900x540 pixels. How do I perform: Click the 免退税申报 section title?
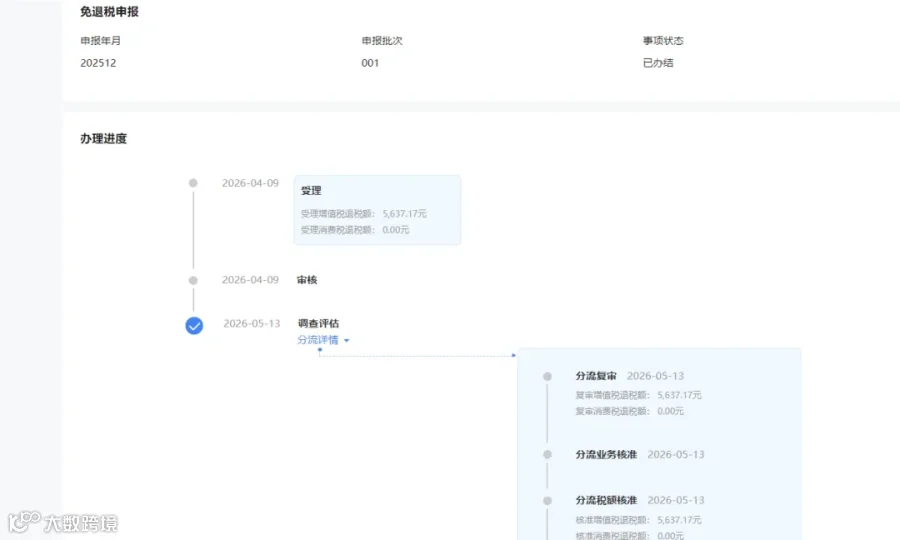tap(109, 11)
